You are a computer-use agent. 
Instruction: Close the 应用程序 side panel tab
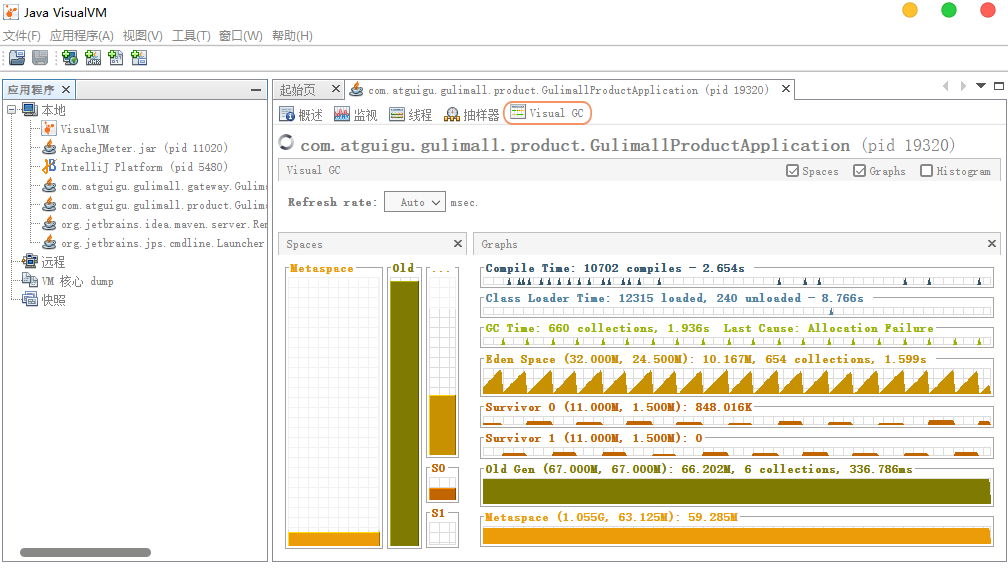pyautogui.click(x=66, y=89)
